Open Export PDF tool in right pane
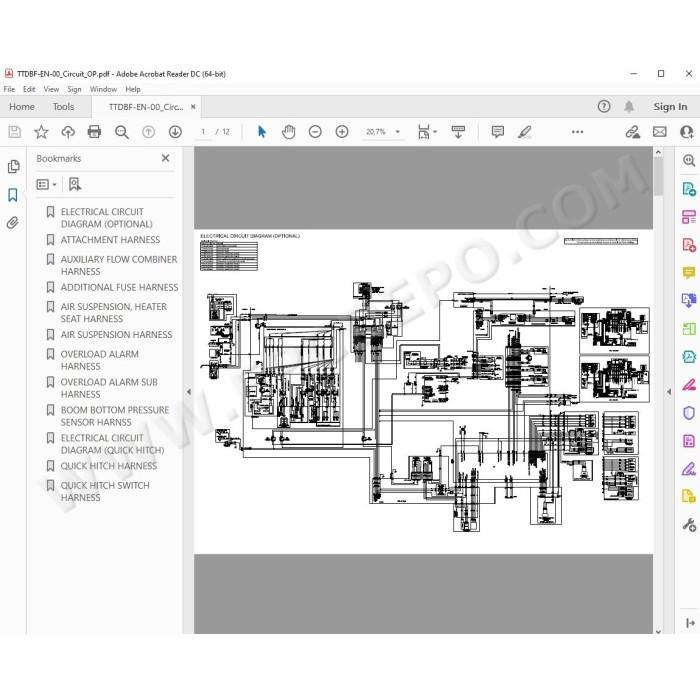 tap(688, 189)
